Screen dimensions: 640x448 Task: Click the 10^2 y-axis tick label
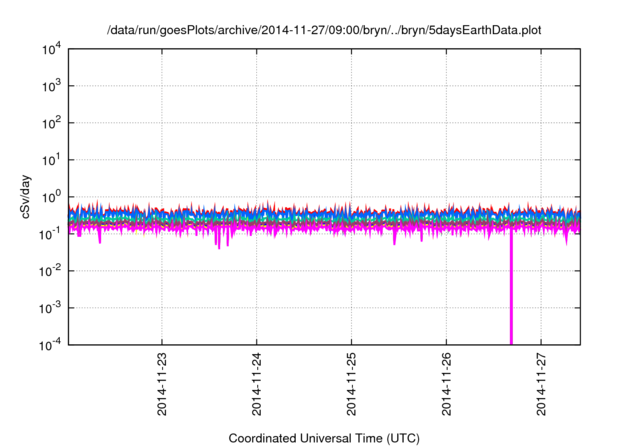point(52,123)
